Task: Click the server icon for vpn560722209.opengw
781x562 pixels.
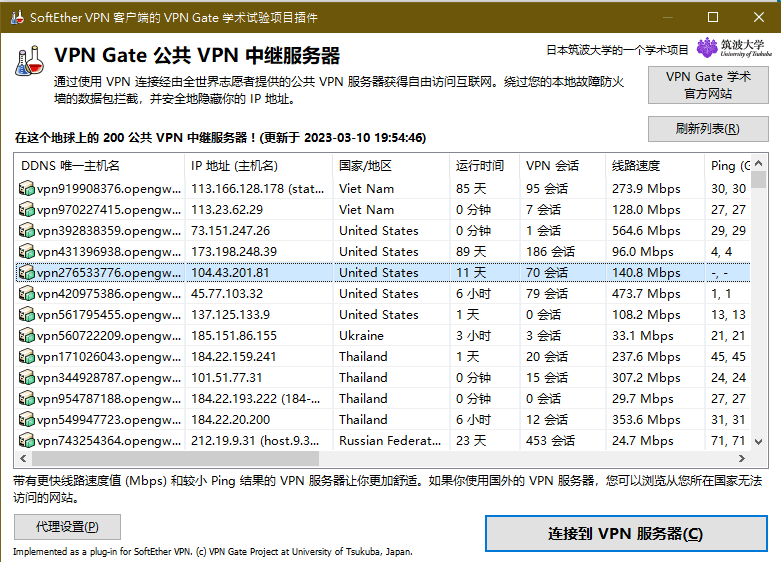Action: click(x=26, y=335)
